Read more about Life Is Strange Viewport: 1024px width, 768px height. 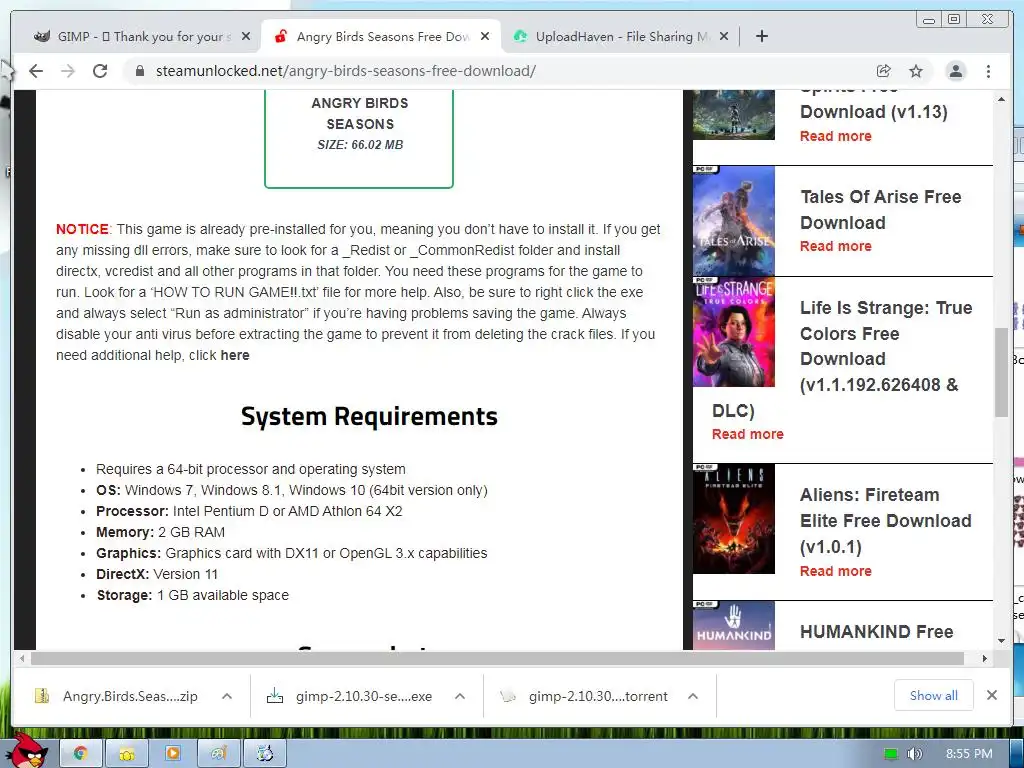[x=747, y=434]
